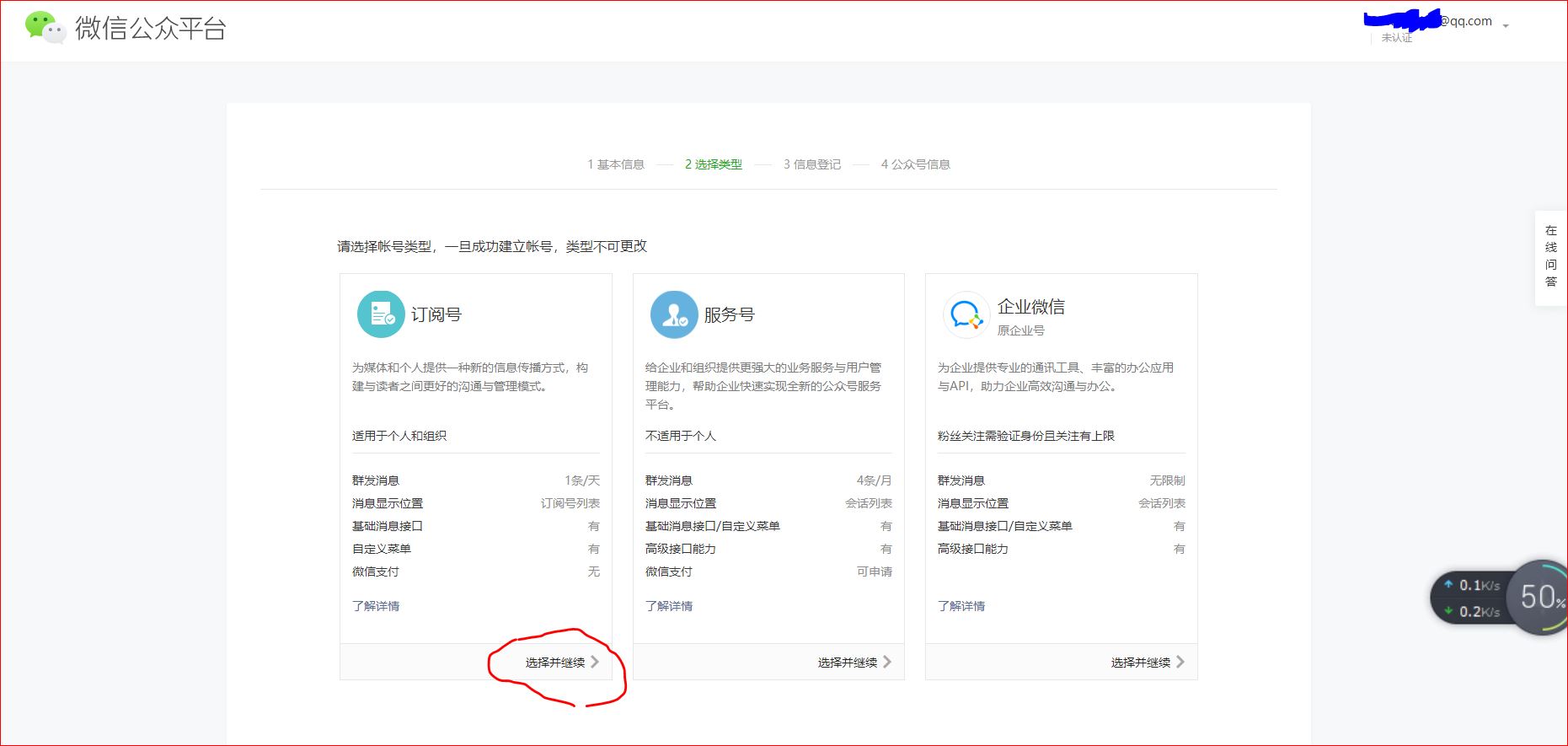This screenshot has height=746, width=1568.
Task: Click the 无限制 value in 企业微信
Action: tap(1168, 480)
